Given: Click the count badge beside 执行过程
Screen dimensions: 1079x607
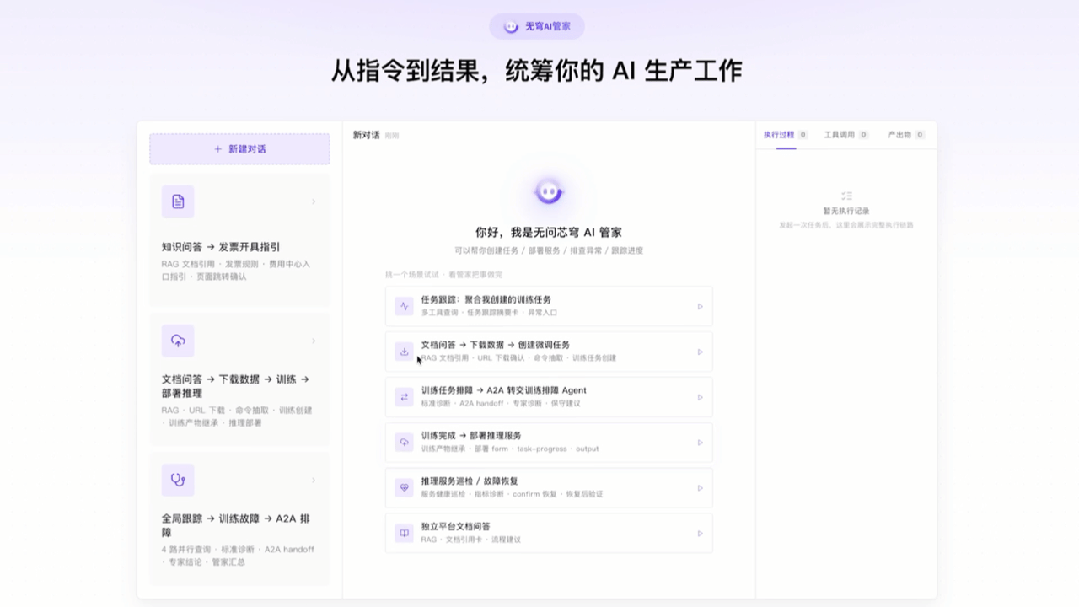Looking at the screenshot, I should click(x=803, y=135).
